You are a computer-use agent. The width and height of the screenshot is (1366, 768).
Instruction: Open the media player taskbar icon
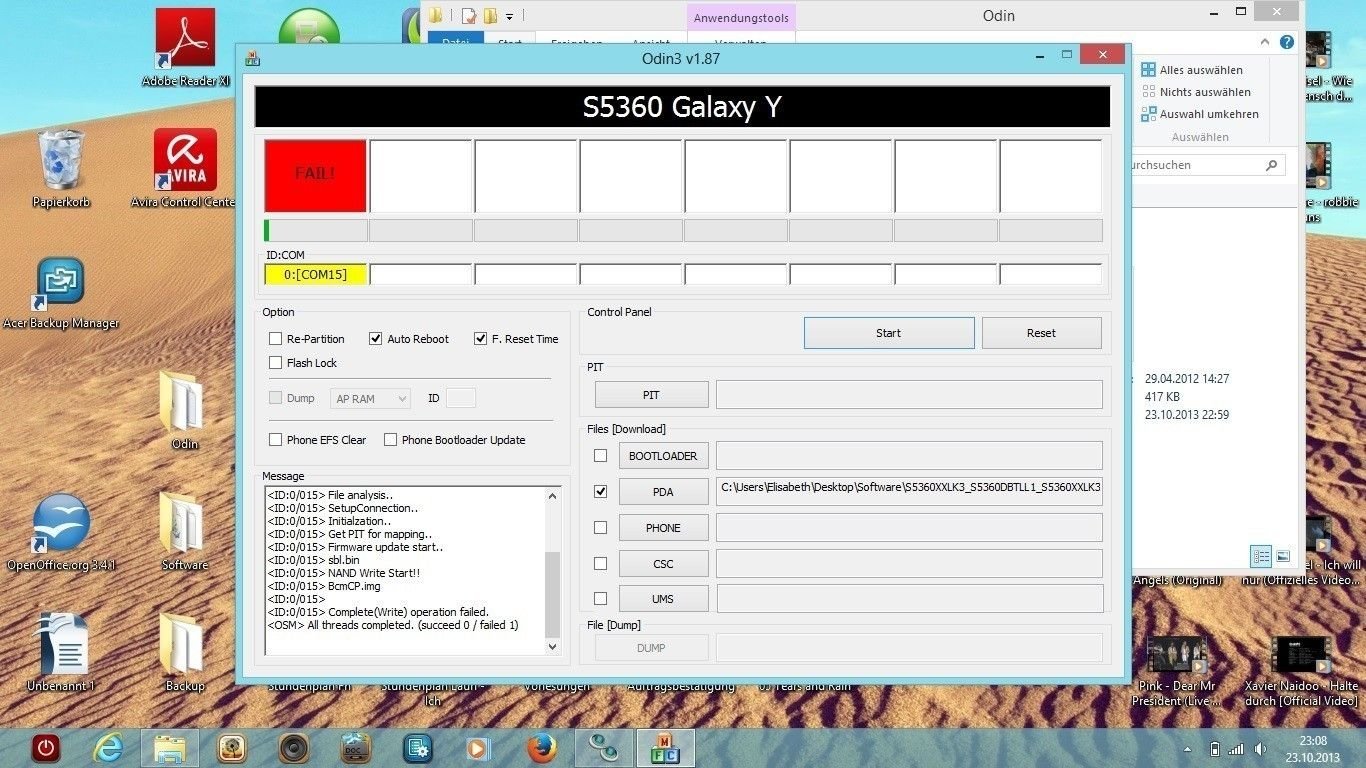pos(479,748)
